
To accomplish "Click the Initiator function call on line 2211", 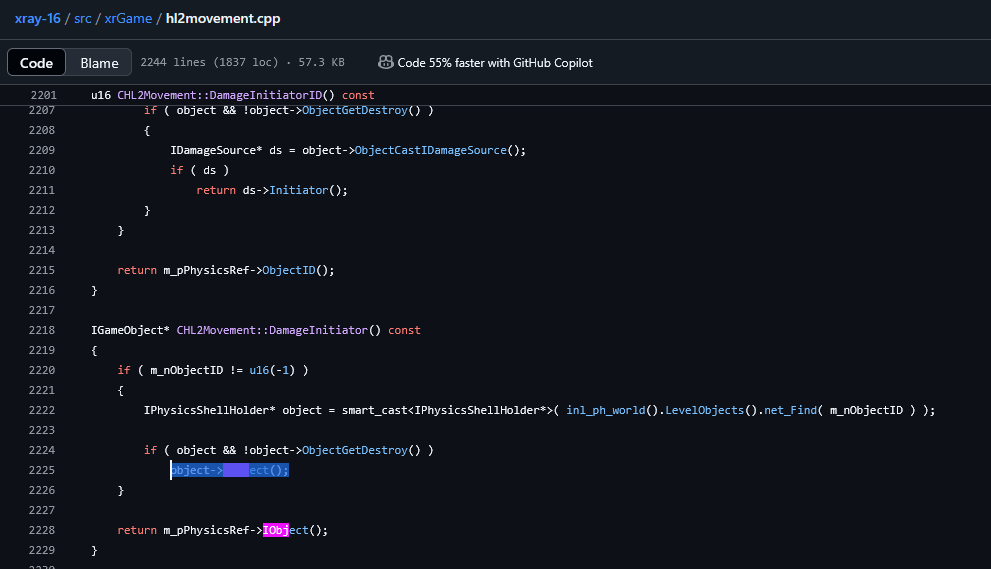I will pyautogui.click(x=305, y=190).
